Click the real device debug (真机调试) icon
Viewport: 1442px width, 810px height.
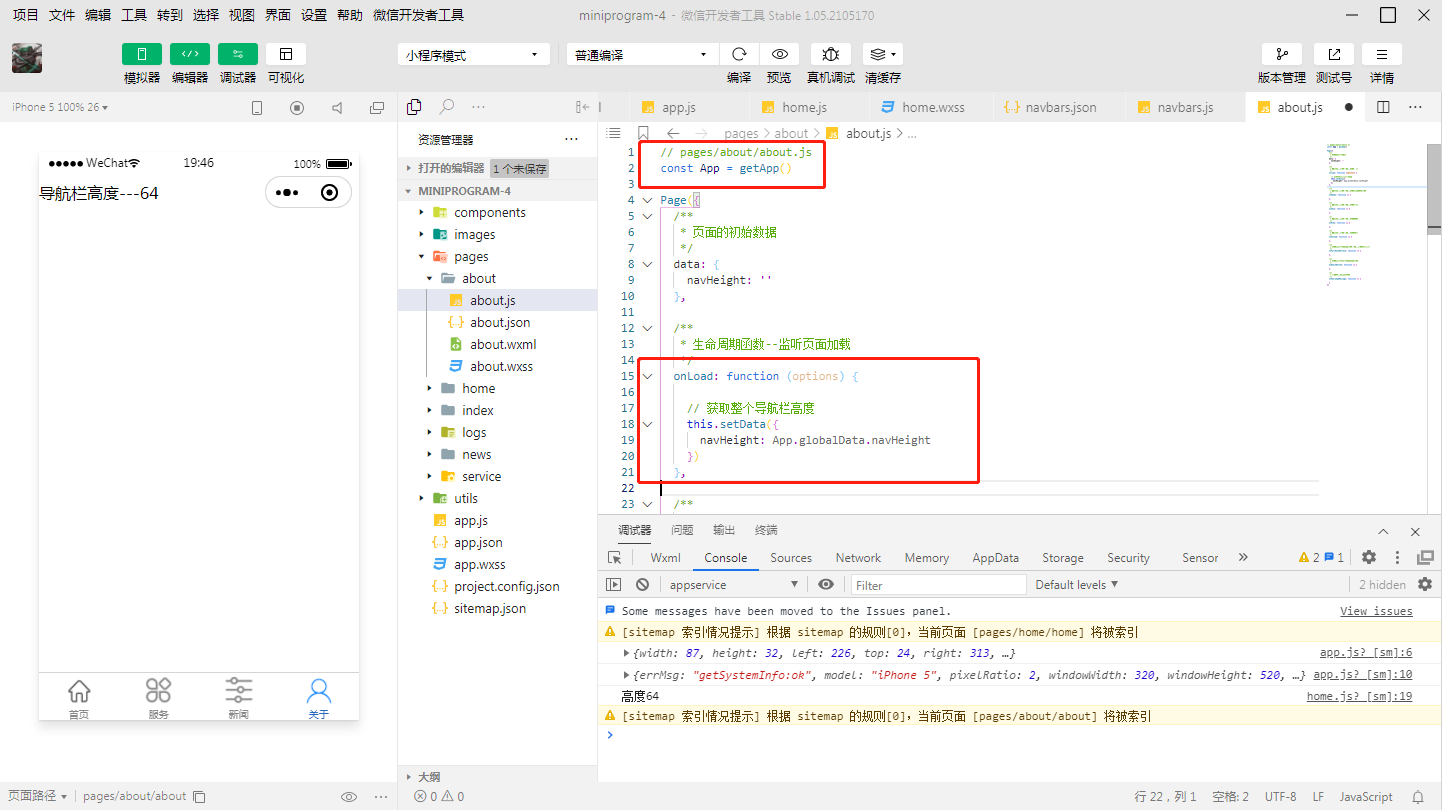click(x=831, y=54)
